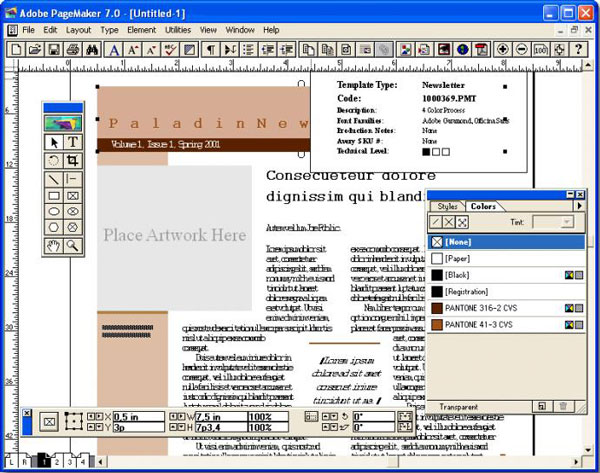Screen dimensions: 600x473
Task: Click the reference point proxy in Control palette
Action: [73, 421]
